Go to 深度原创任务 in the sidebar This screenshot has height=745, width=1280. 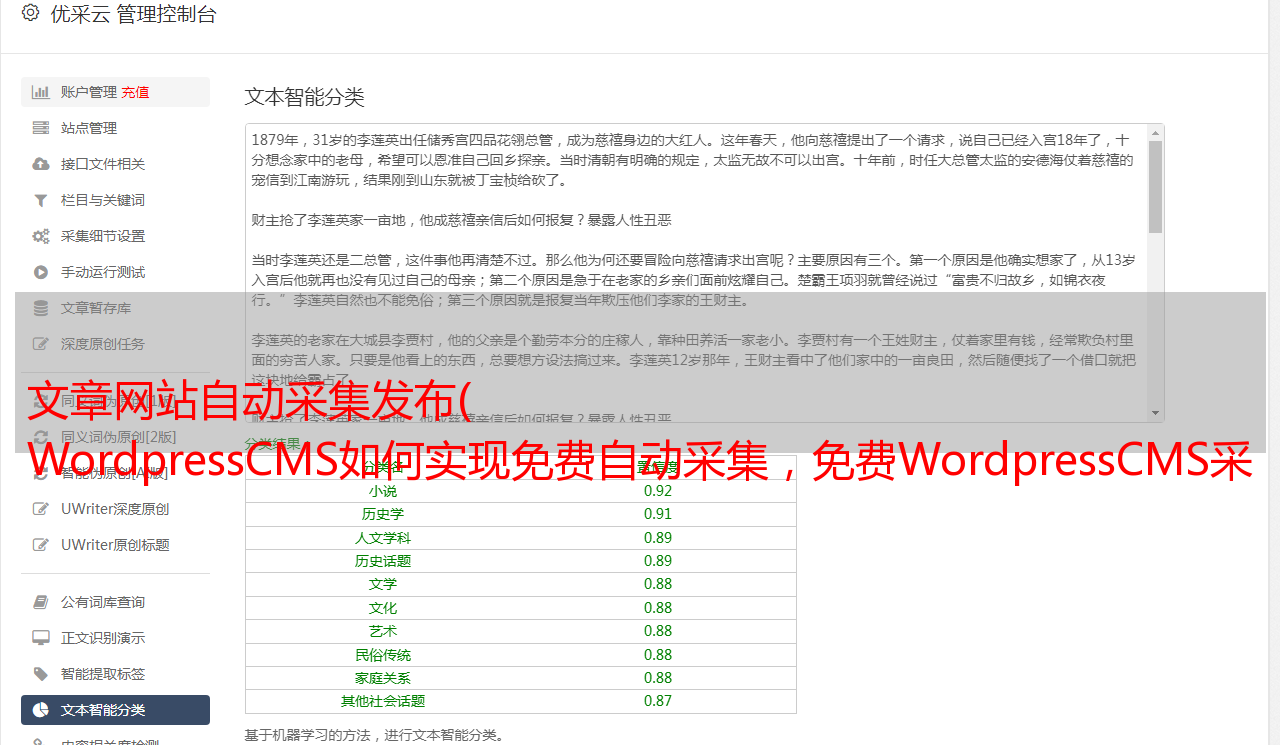click(115, 344)
